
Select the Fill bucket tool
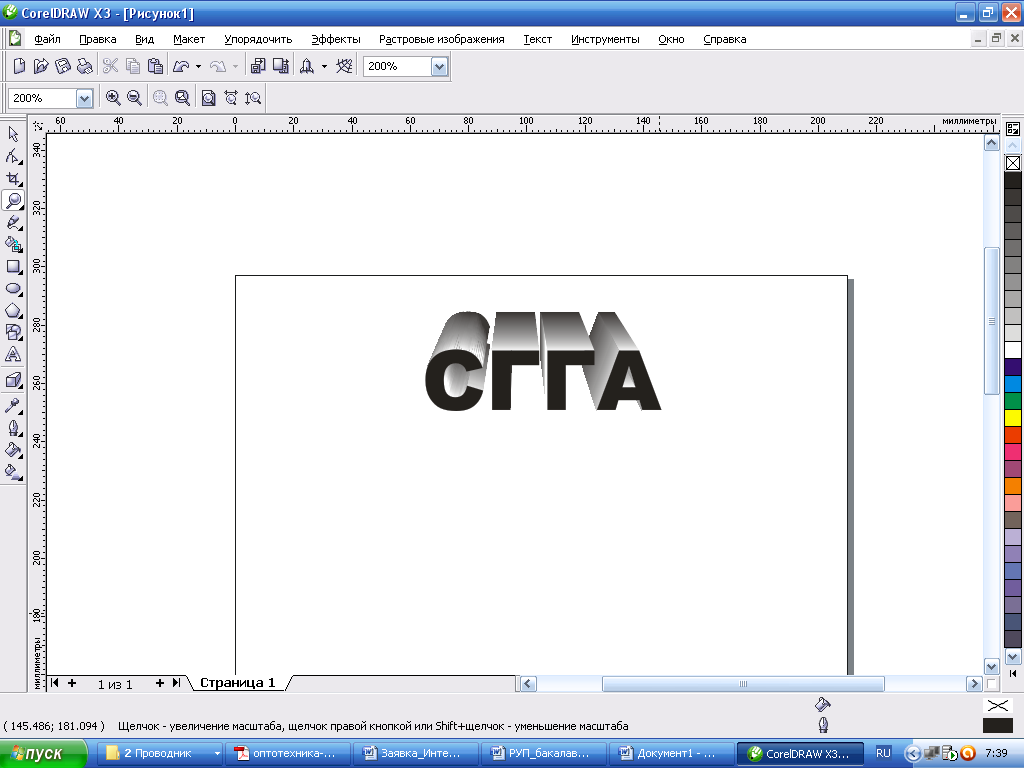13,450
